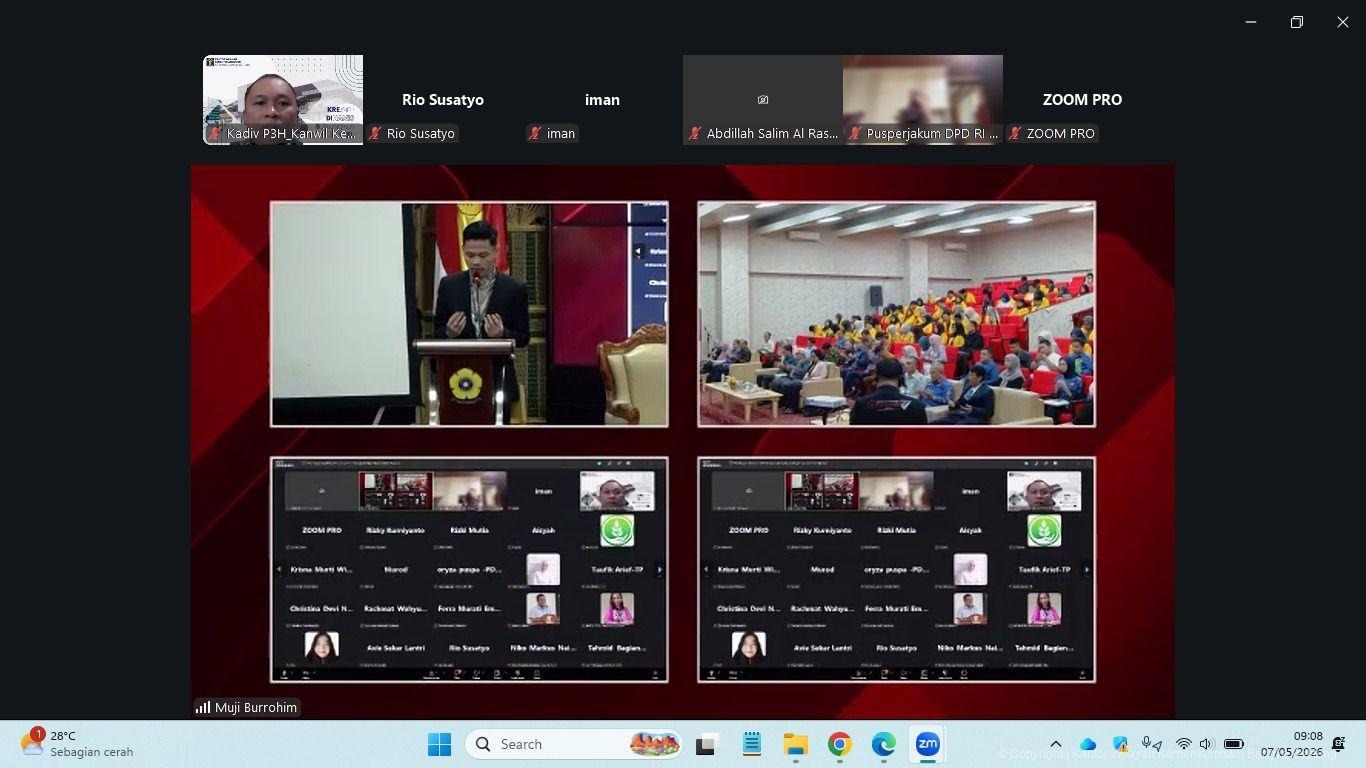Click the audience hall video panel
1366x768 pixels.
click(x=896, y=314)
